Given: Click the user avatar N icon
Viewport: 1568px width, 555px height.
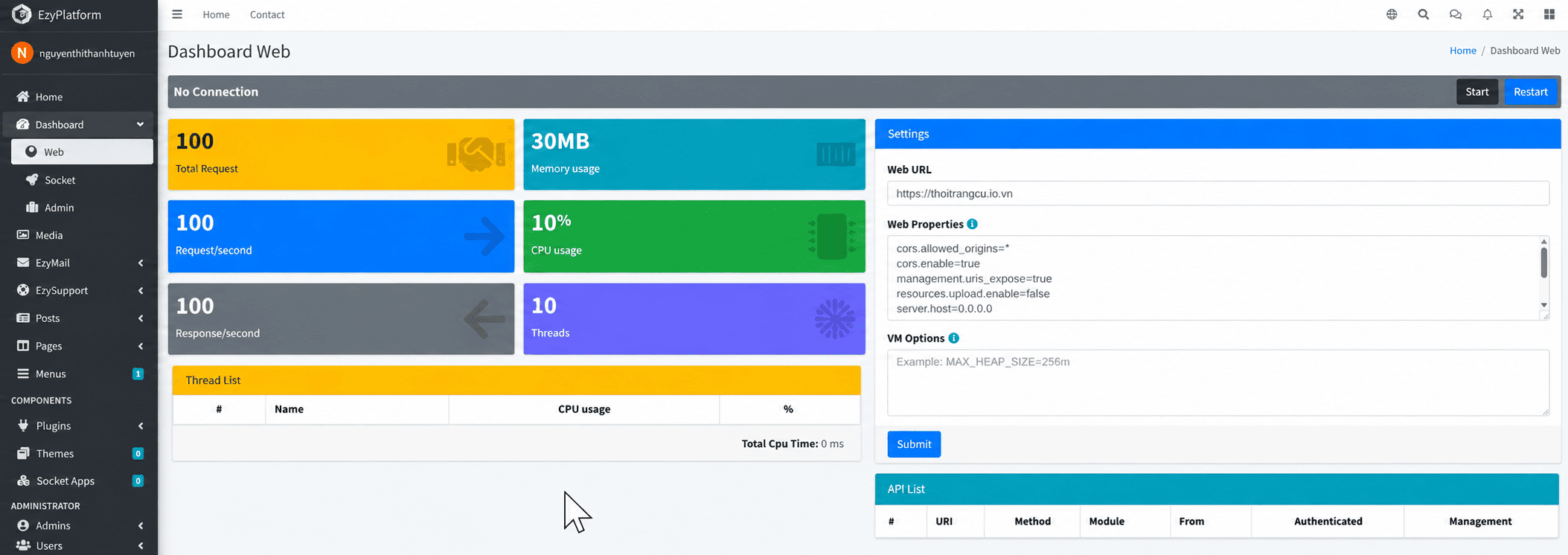Looking at the screenshot, I should pos(22,53).
